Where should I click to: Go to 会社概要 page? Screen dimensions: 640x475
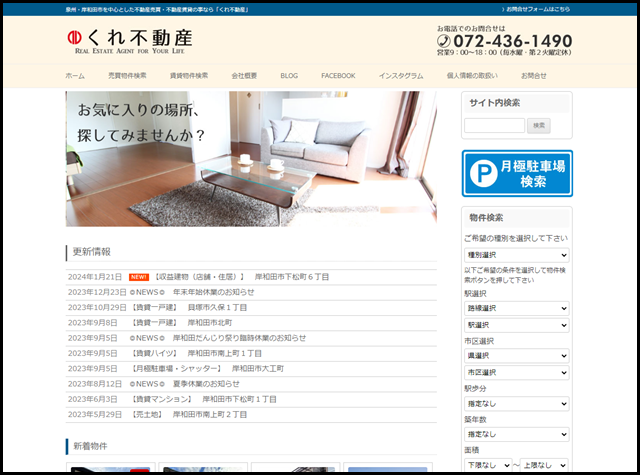click(x=244, y=75)
